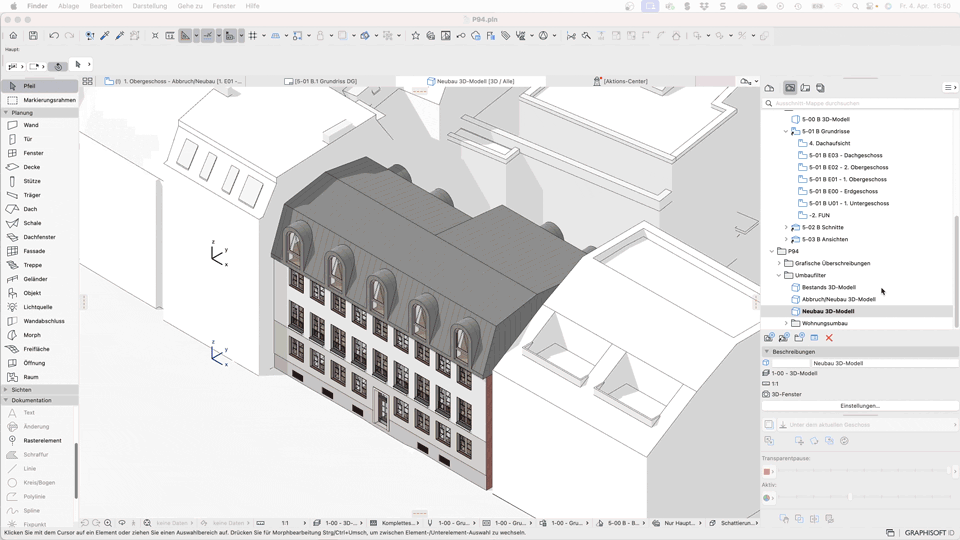Switch navigator to the publisher sets icon

pyautogui.click(x=820, y=88)
